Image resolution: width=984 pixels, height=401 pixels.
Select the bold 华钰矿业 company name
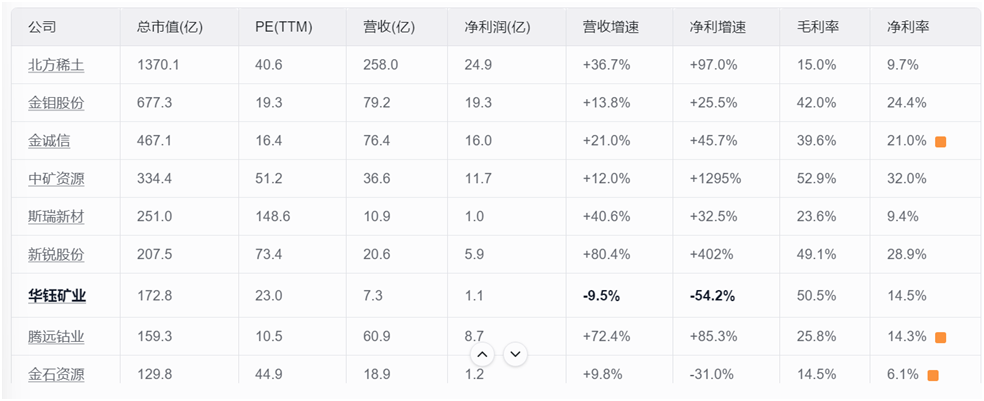point(56,296)
